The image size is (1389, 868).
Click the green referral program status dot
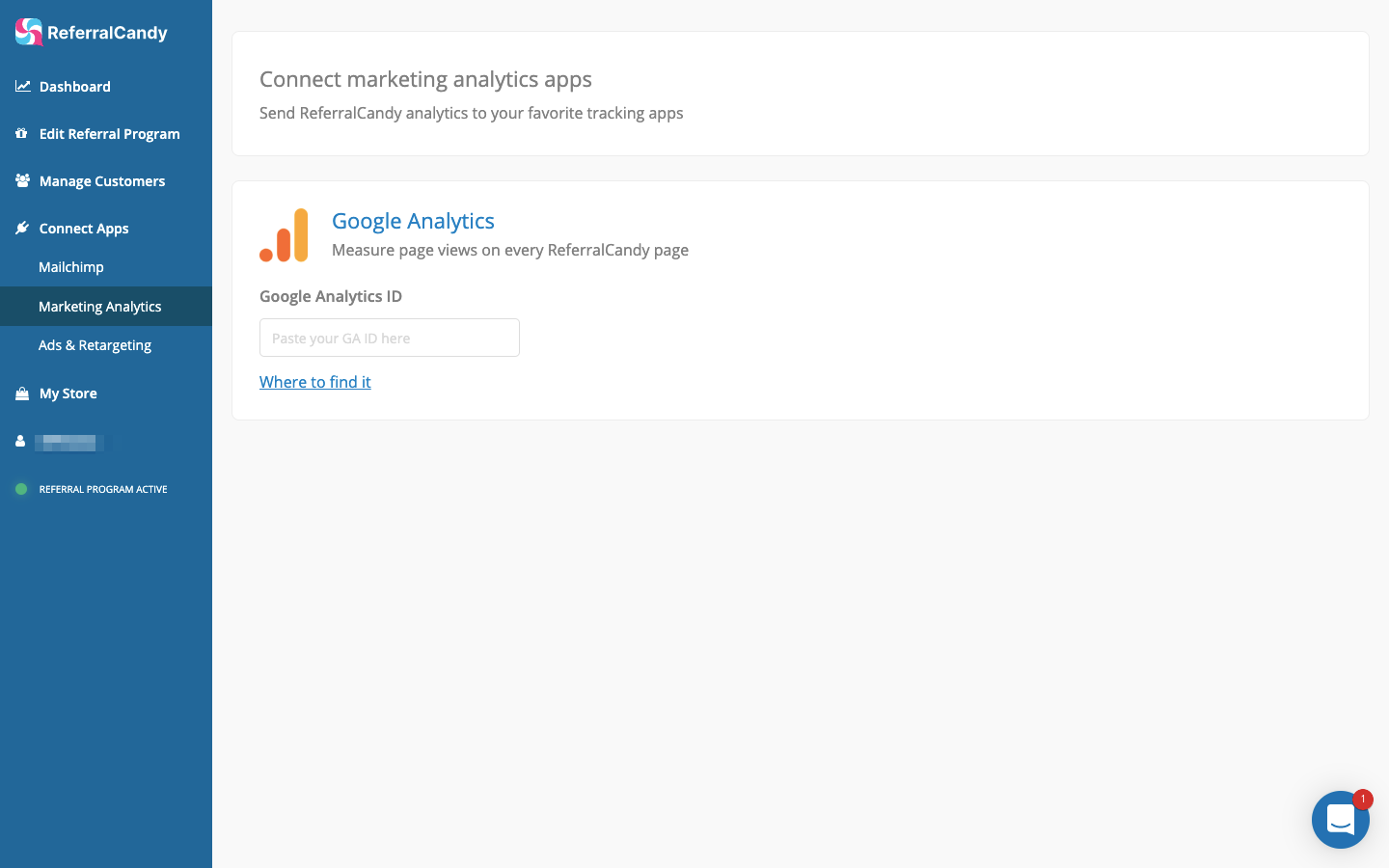click(21, 489)
